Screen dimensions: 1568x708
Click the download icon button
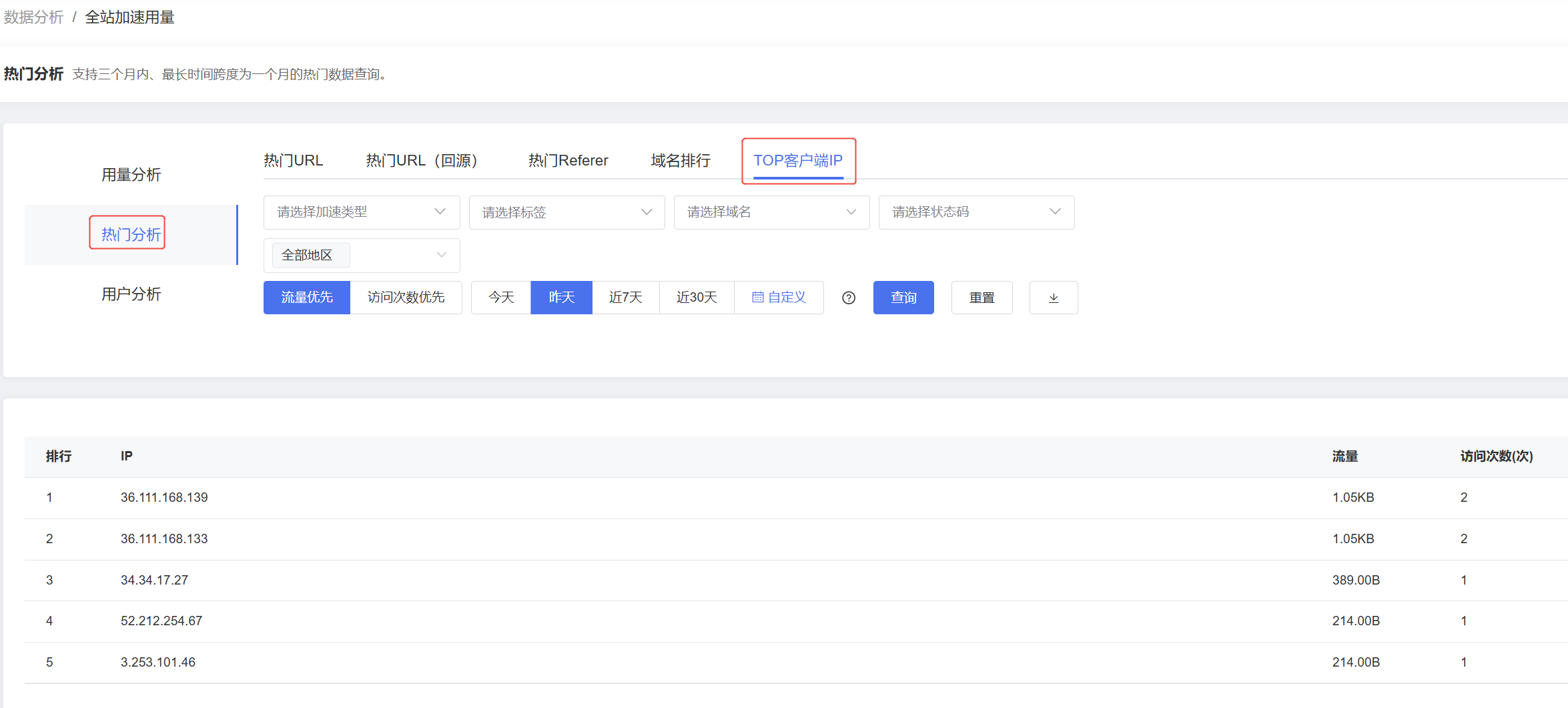[1054, 298]
